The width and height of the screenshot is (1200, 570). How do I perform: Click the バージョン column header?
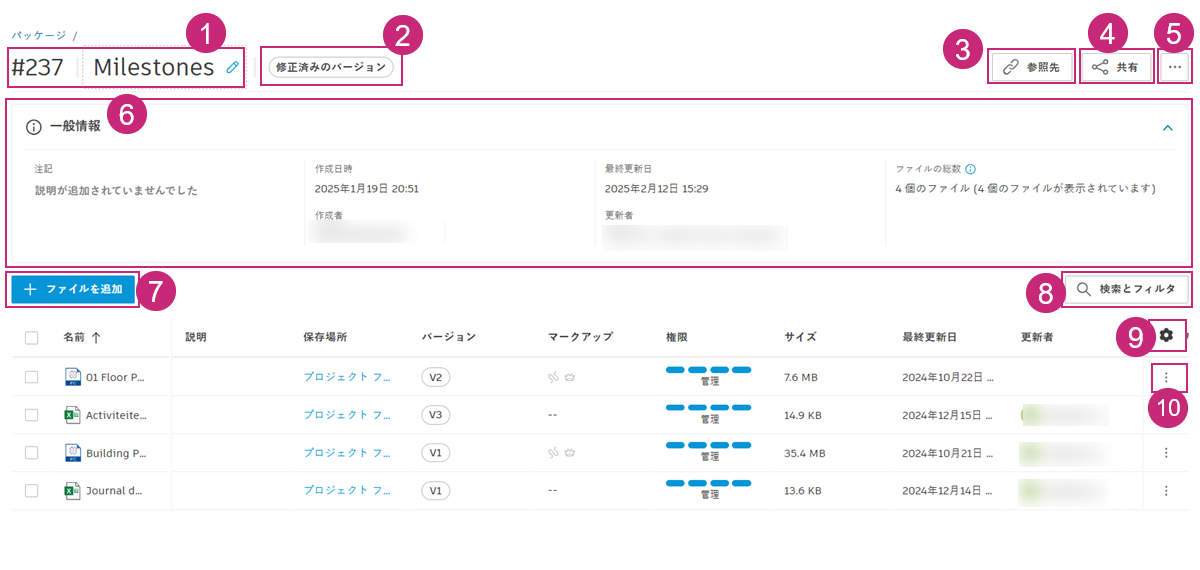click(x=449, y=338)
